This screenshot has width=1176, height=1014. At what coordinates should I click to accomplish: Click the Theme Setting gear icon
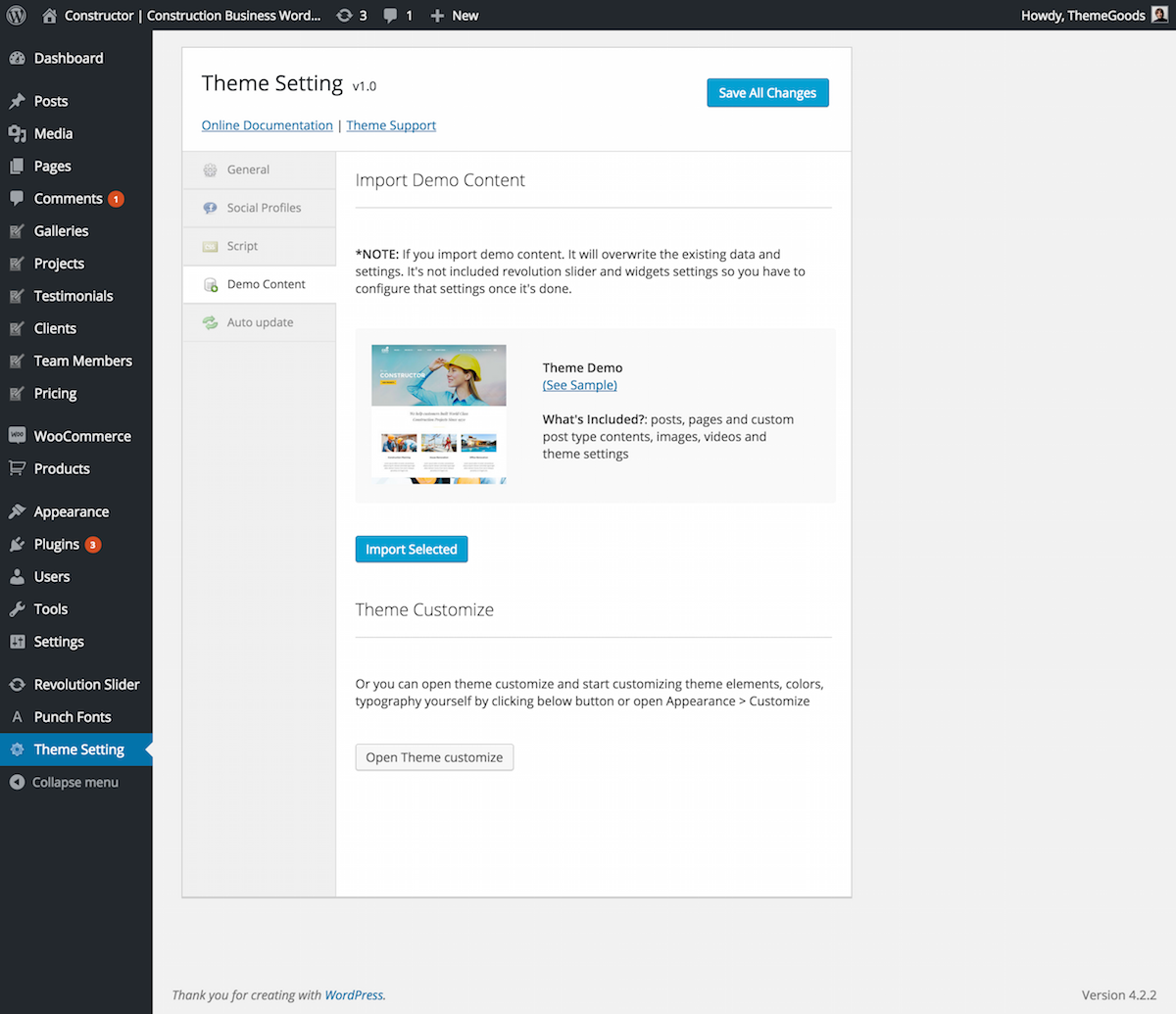click(x=18, y=749)
